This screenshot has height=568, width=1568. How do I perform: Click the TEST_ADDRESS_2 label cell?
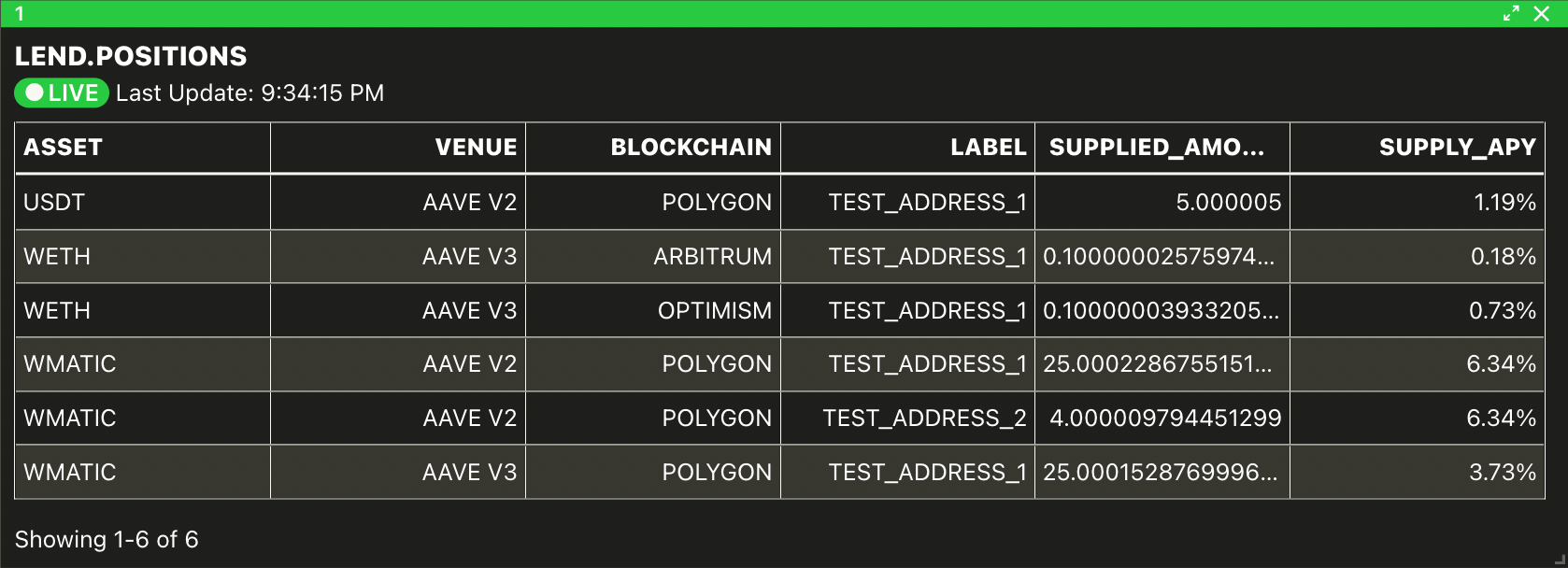tap(908, 418)
